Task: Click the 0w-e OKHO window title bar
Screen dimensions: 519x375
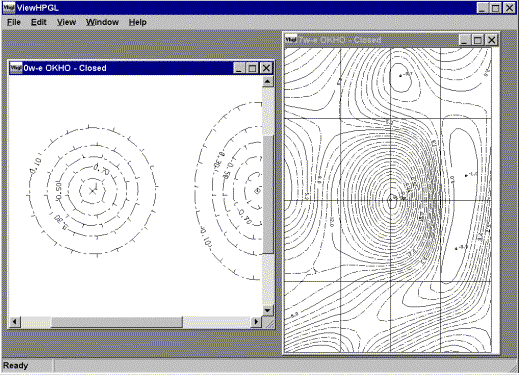Action: point(127,68)
